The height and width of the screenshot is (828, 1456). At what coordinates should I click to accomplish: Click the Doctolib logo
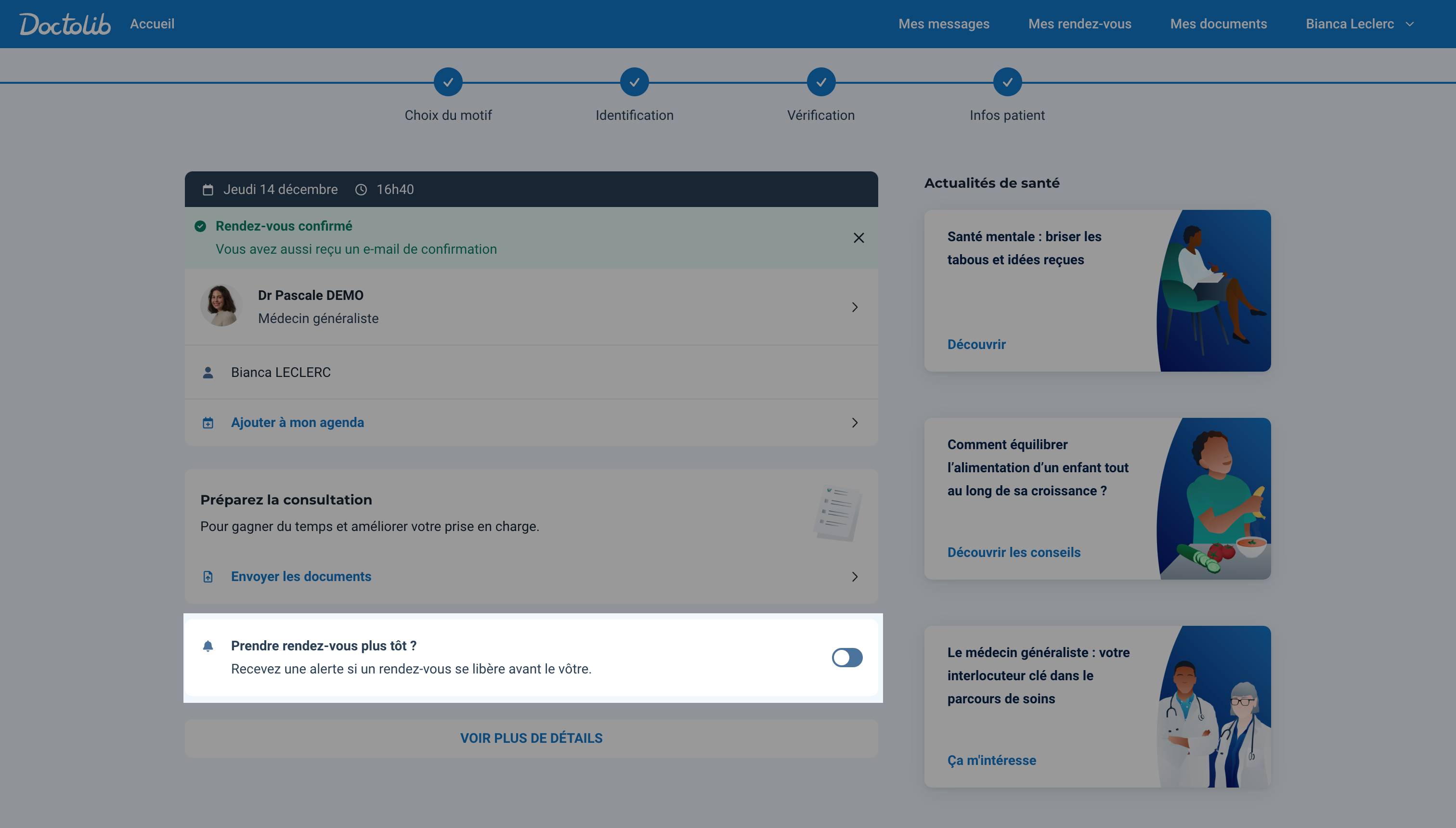pyautogui.click(x=65, y=24)
